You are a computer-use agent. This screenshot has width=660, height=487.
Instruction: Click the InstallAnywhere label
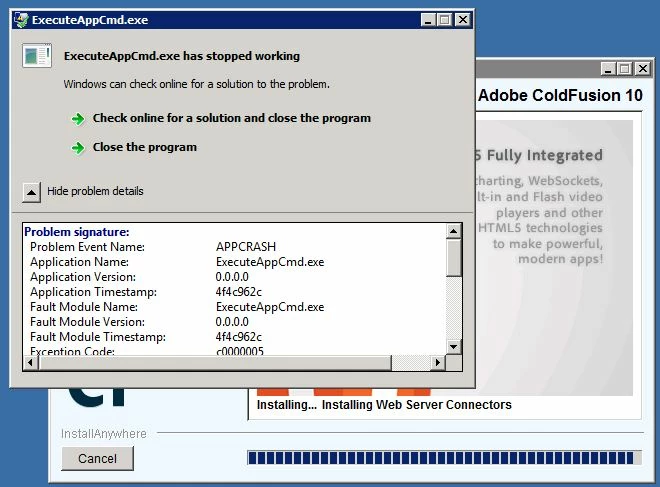click(104, 434)
